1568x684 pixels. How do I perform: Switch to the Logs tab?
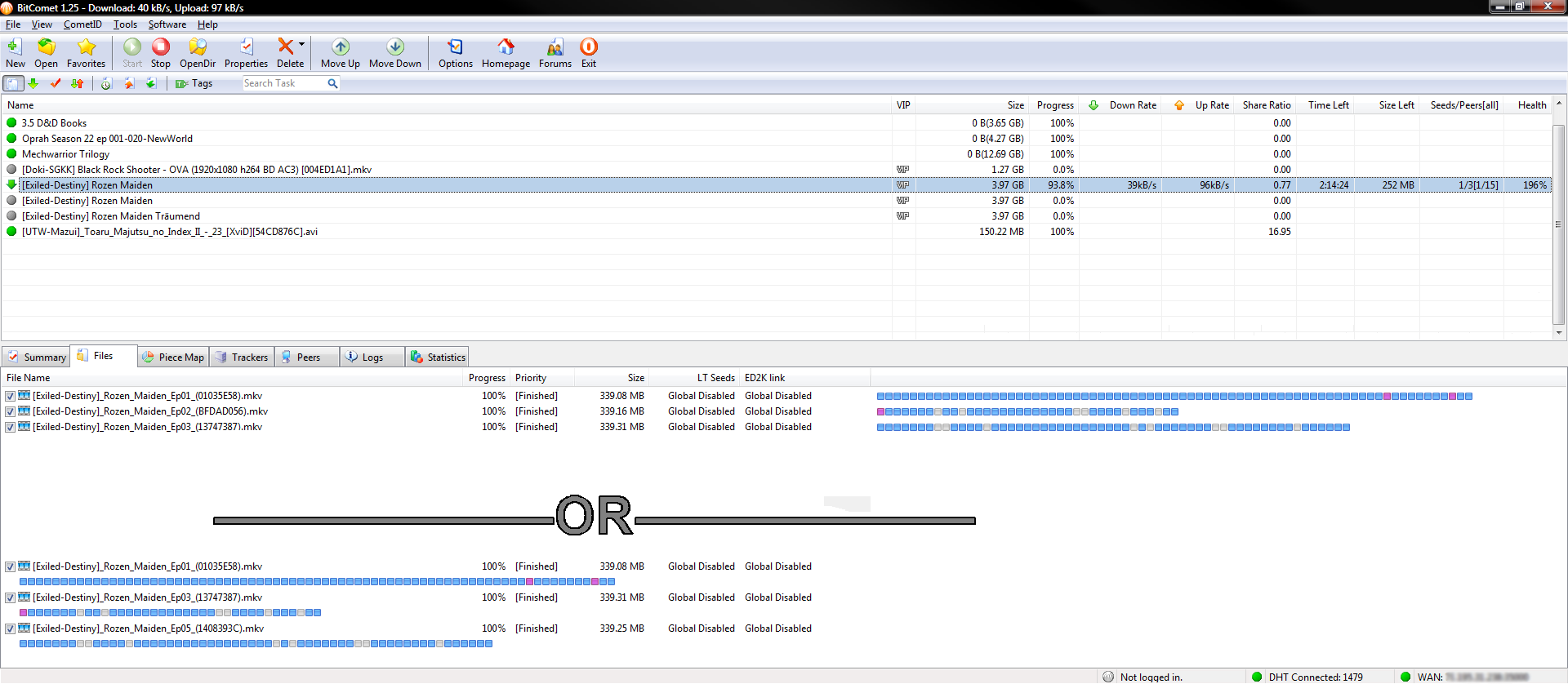tap(372, 358)
